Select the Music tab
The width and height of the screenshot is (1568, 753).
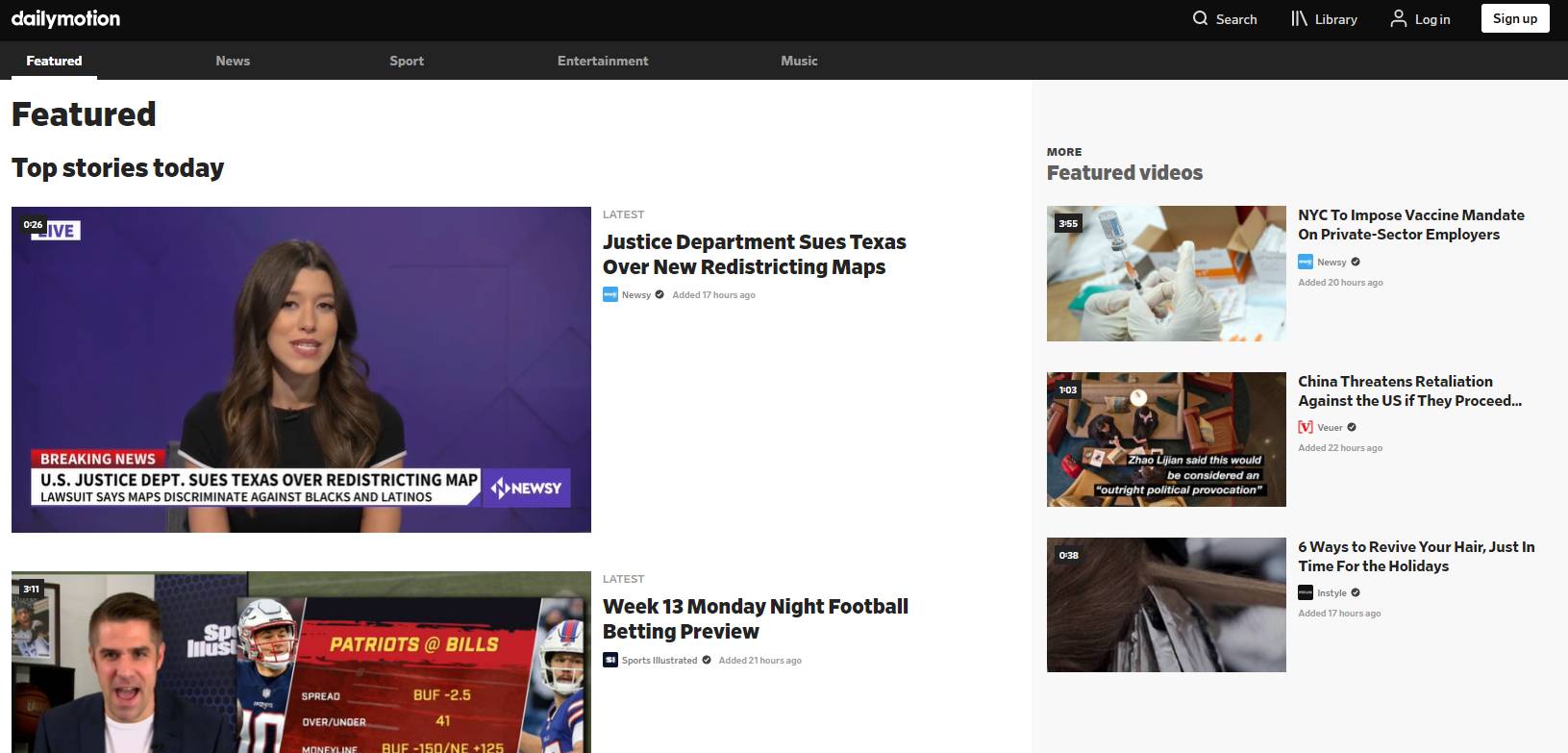pyautogui.click(x=799, y=61)
